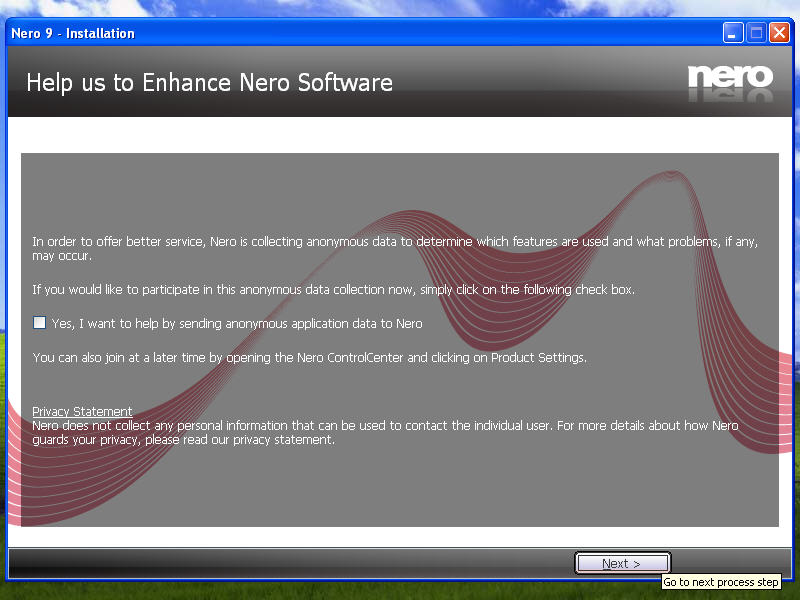The width and height of the screenshot is (800, 600).
Task: Minimize the Nero 9 Installation window
Action: 733,33
